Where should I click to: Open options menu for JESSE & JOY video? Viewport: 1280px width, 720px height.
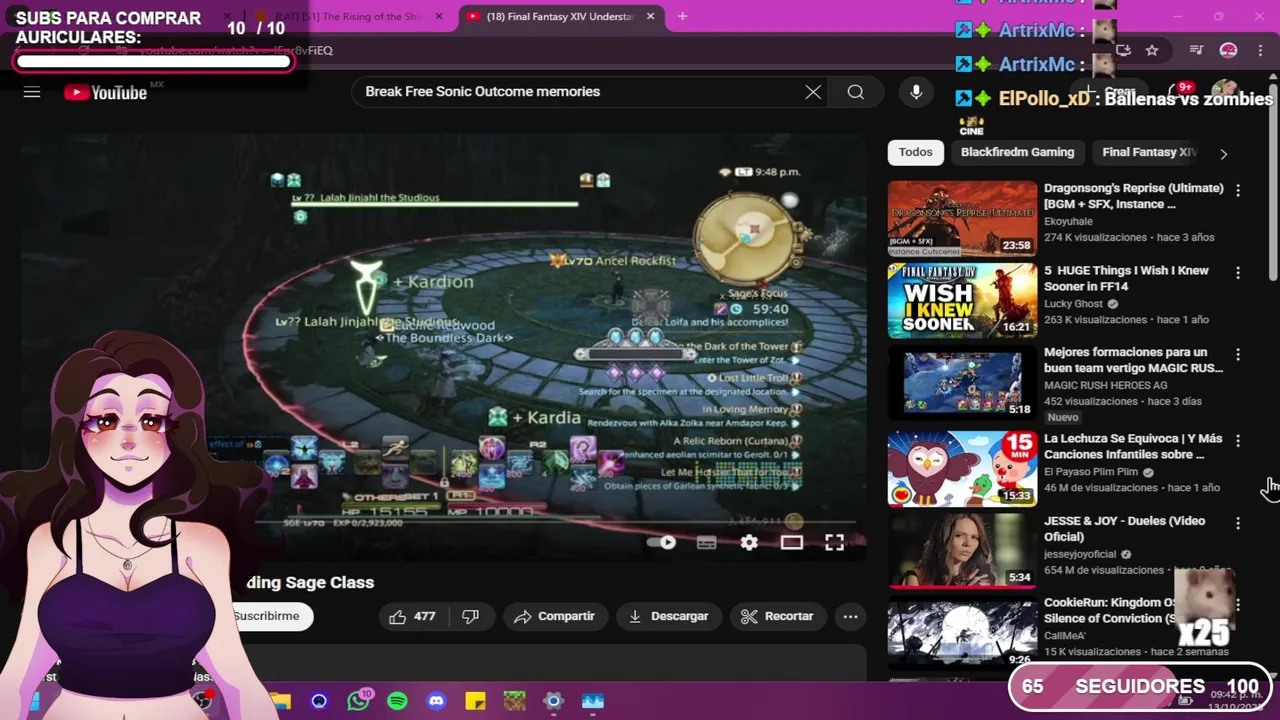coord(1238,523)
